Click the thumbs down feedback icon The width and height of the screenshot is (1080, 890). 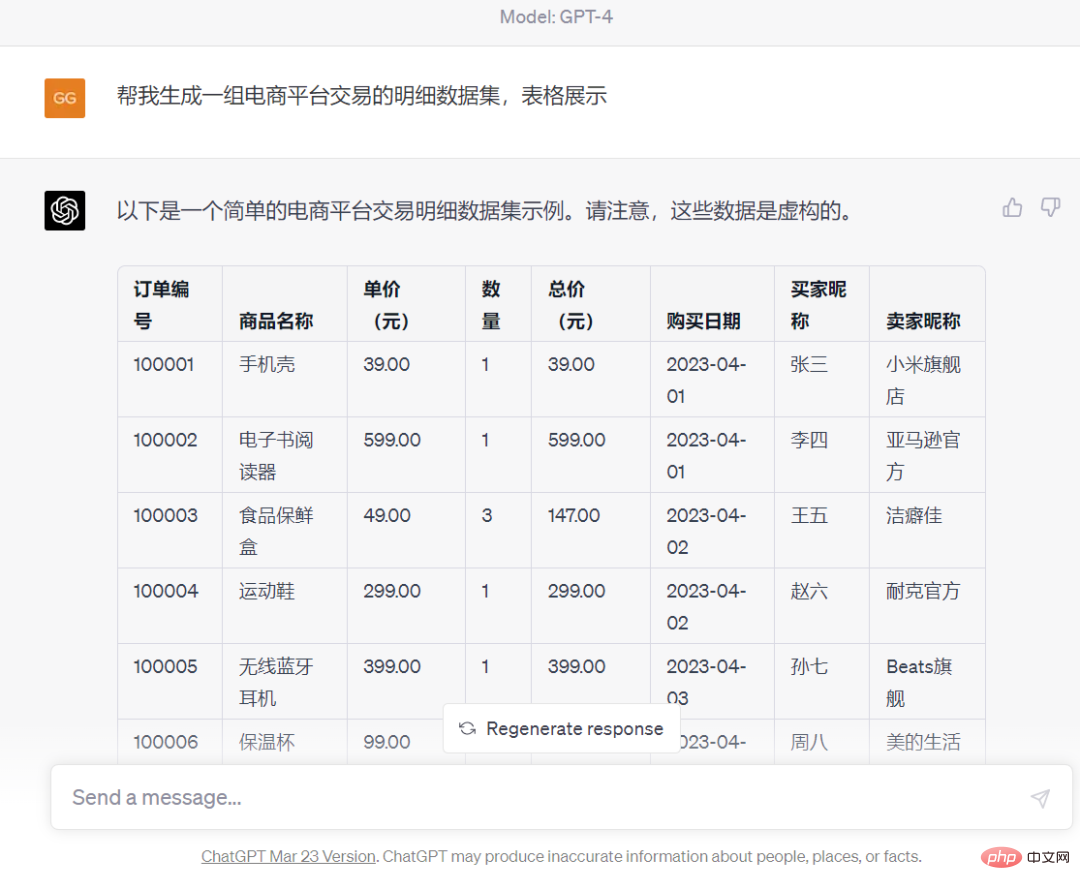pos(1050,207)
